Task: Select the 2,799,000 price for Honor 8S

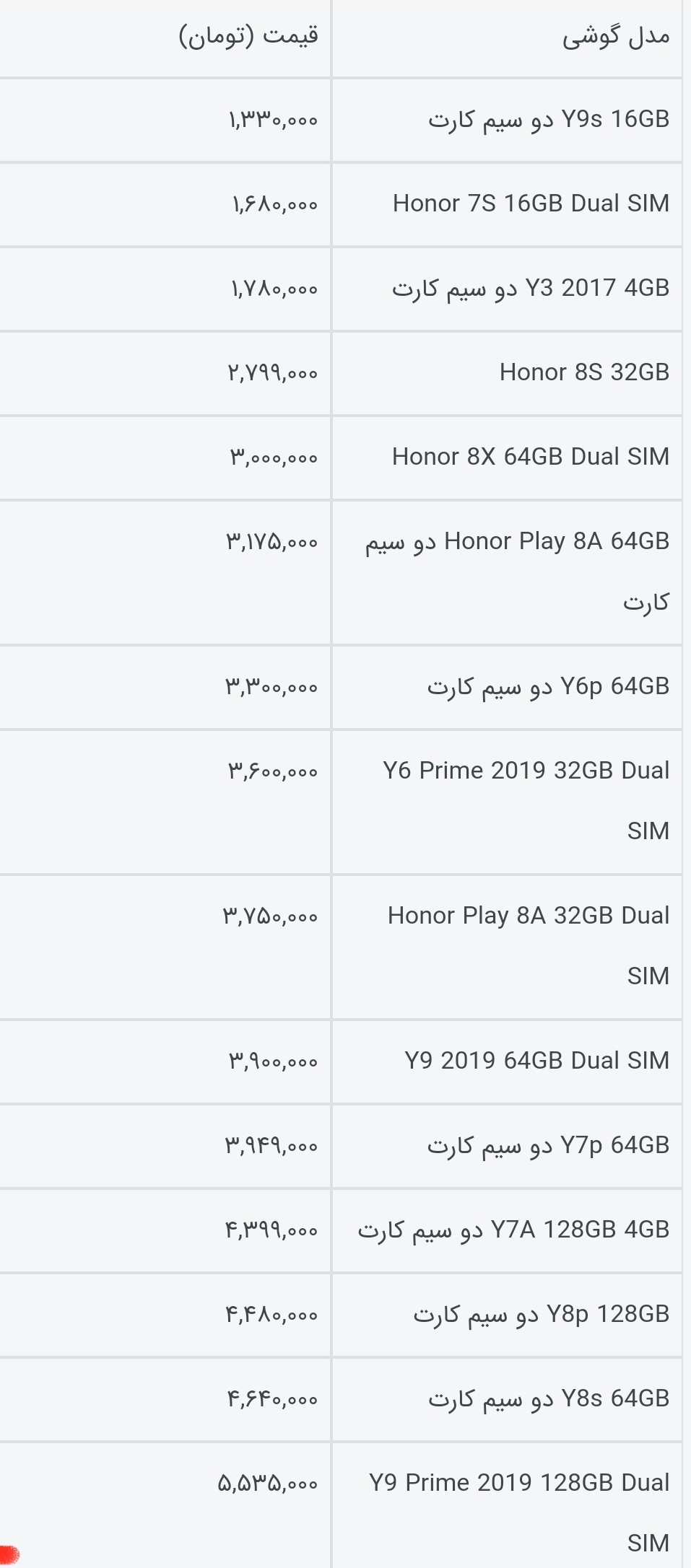Action: click(272, 373)
